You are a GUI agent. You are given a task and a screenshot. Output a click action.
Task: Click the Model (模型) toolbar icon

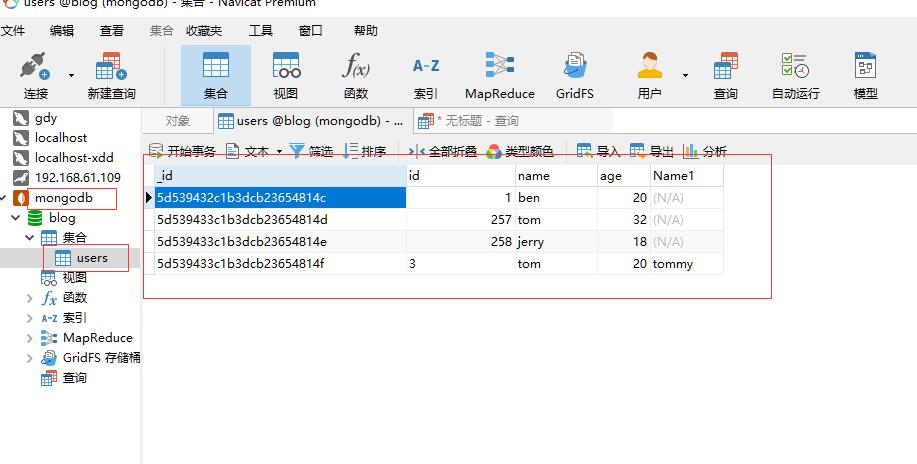[866, 65]
